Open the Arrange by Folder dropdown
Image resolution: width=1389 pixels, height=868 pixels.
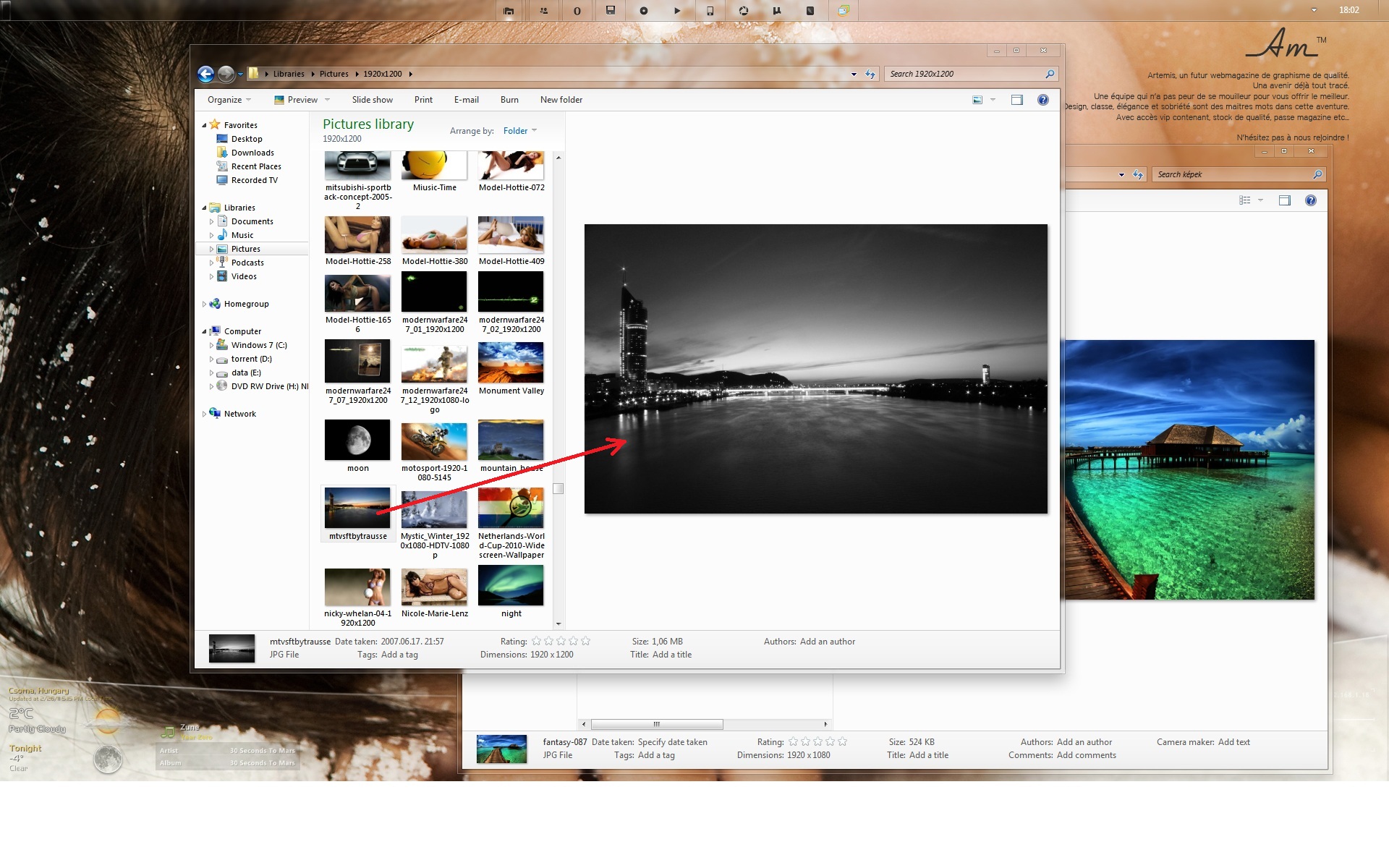pos(519,131)
